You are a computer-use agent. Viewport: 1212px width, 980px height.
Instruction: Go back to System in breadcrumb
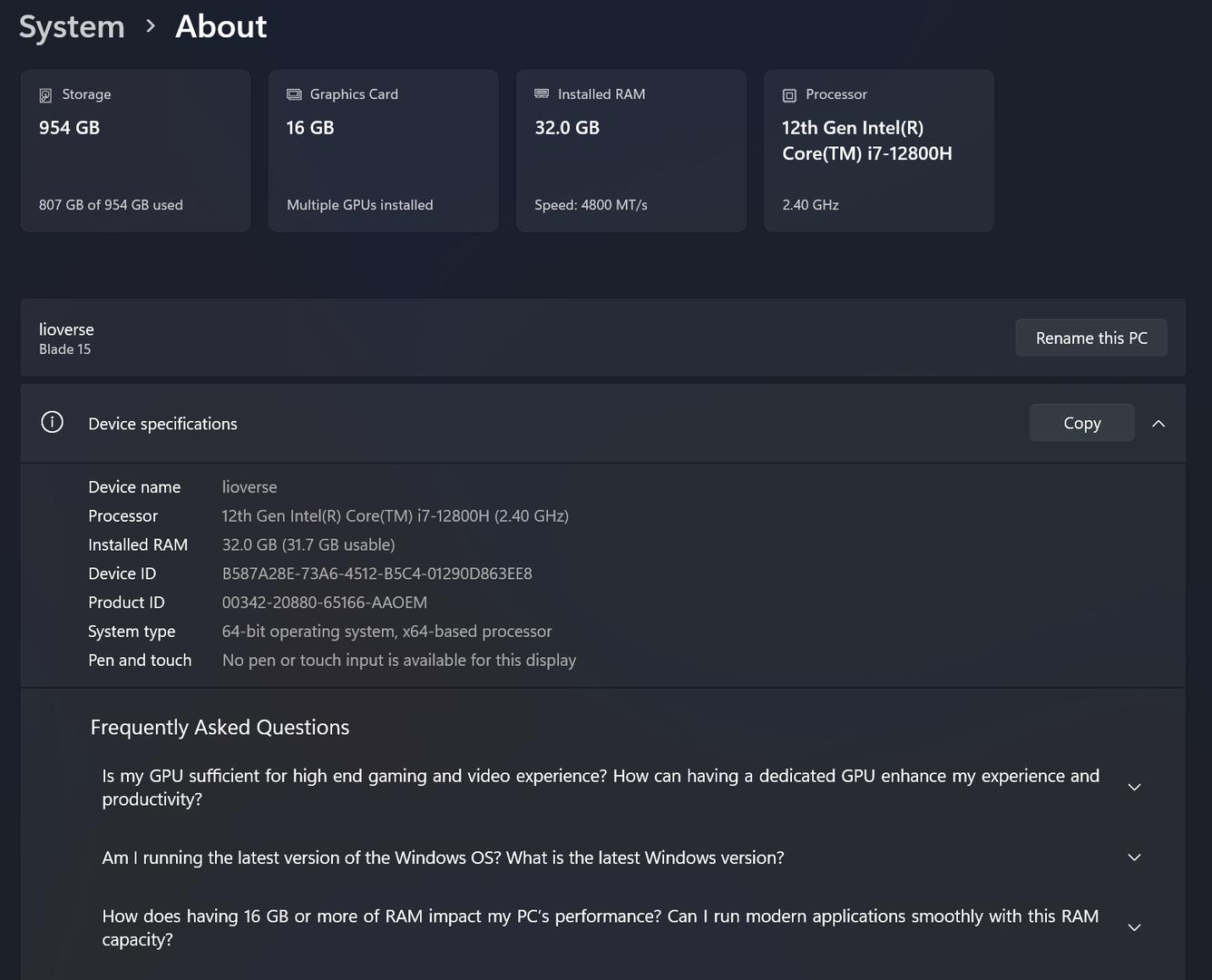(72, 27)
